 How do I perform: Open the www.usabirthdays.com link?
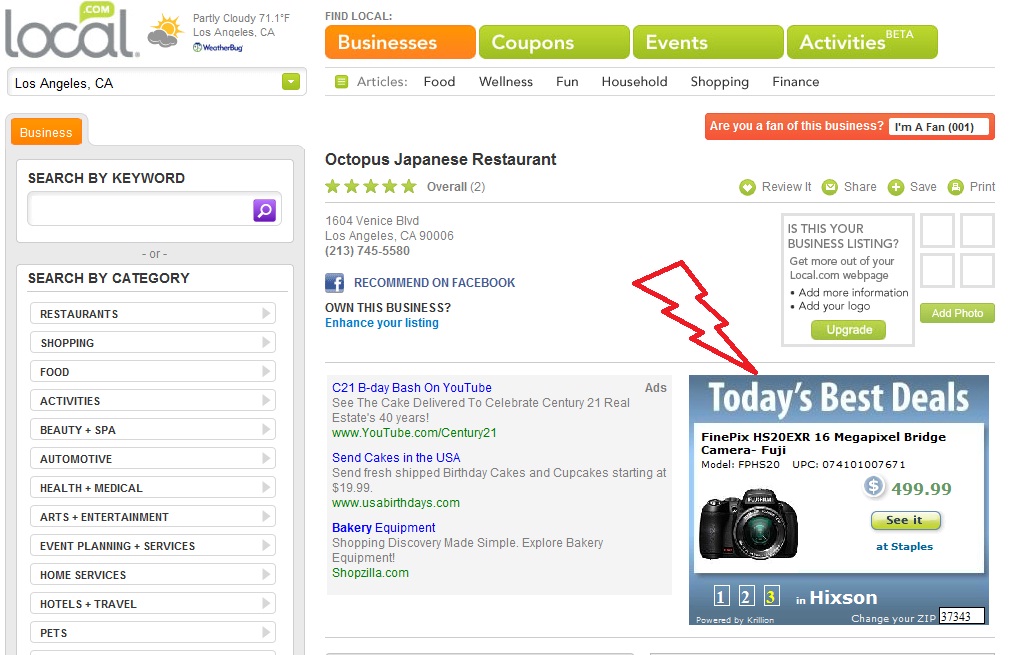click(396, 503)
